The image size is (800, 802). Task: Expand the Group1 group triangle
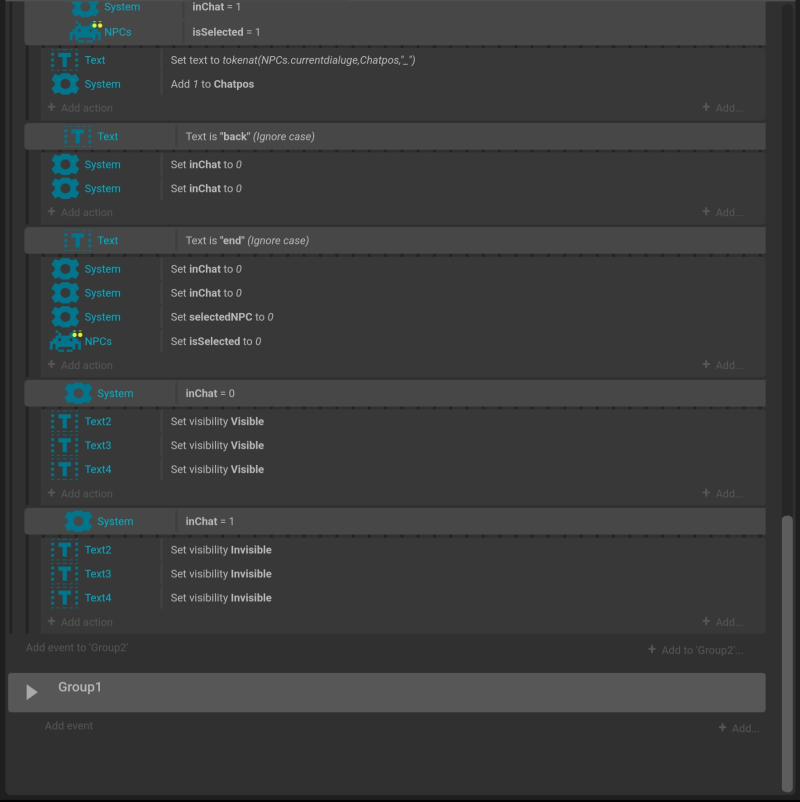(32, 692)
